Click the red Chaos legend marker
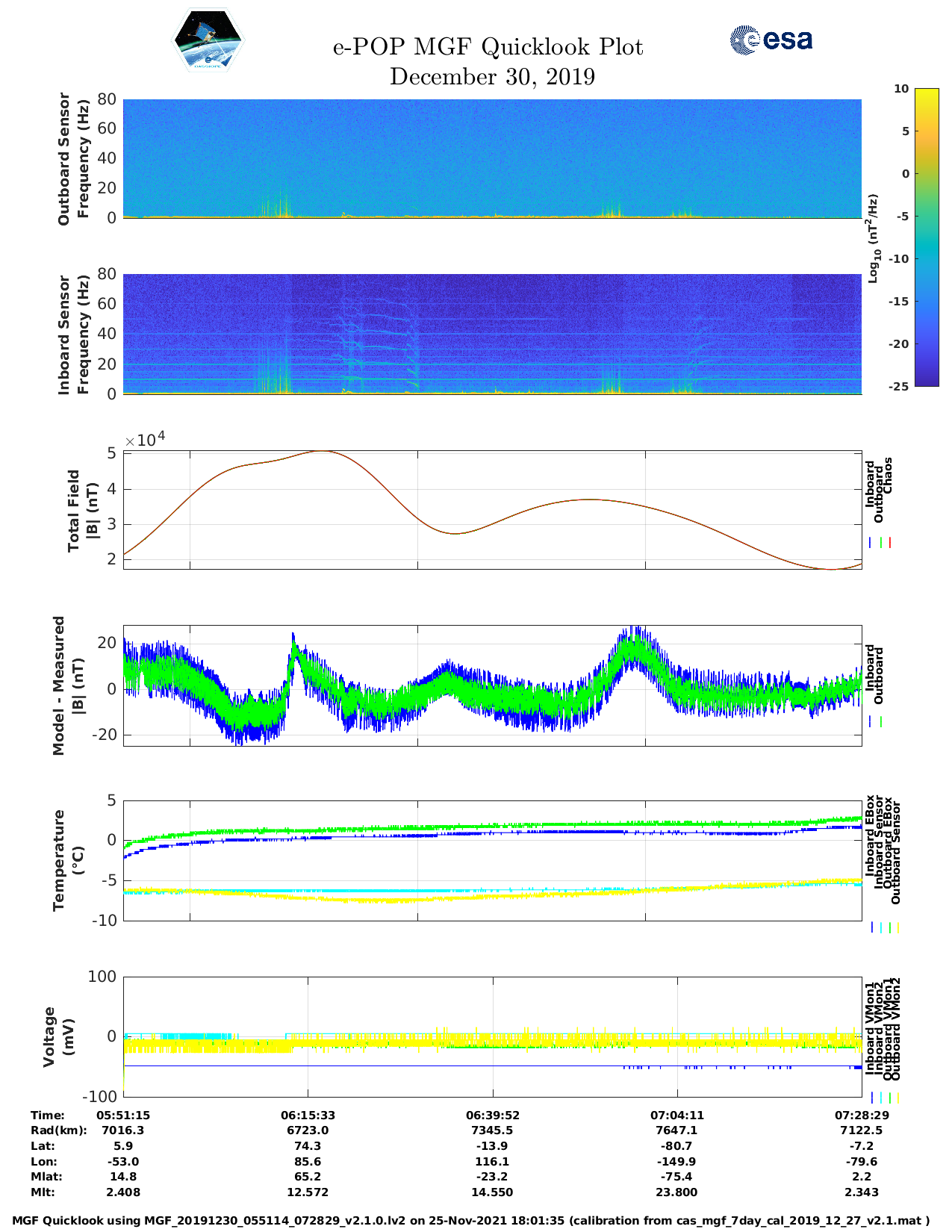This screenshot has height=1232, width=952. (890, 543)
